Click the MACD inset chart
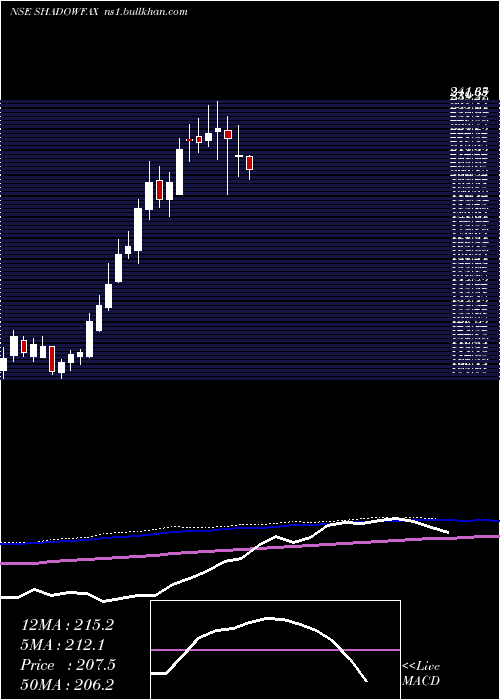500x700 pixels. pos(275,650)
